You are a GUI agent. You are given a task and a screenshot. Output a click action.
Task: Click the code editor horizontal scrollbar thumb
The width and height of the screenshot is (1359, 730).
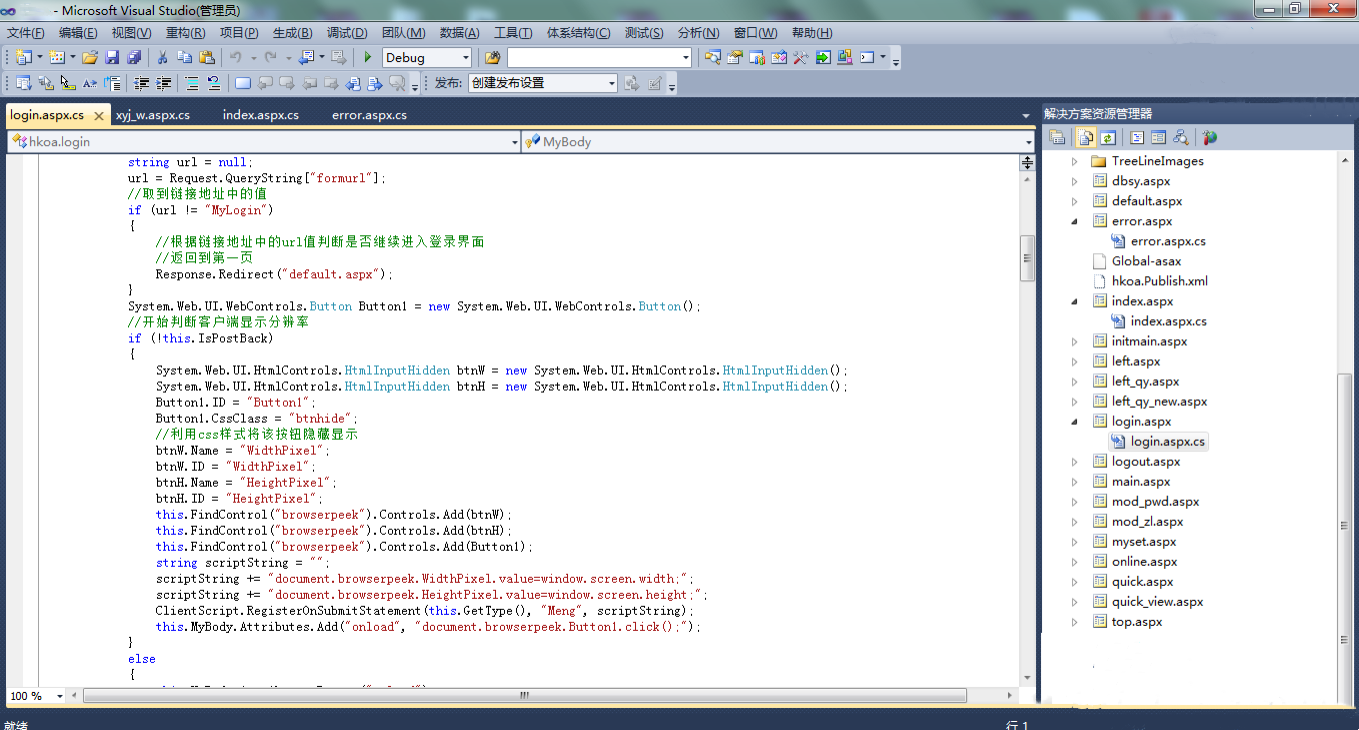tap(524, 696)
